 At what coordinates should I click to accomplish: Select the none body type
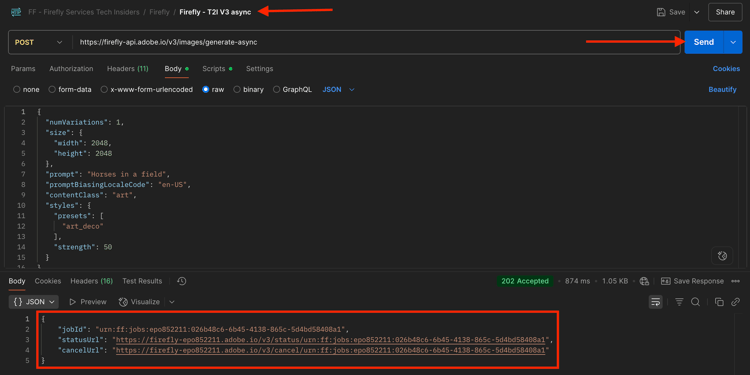26,89
